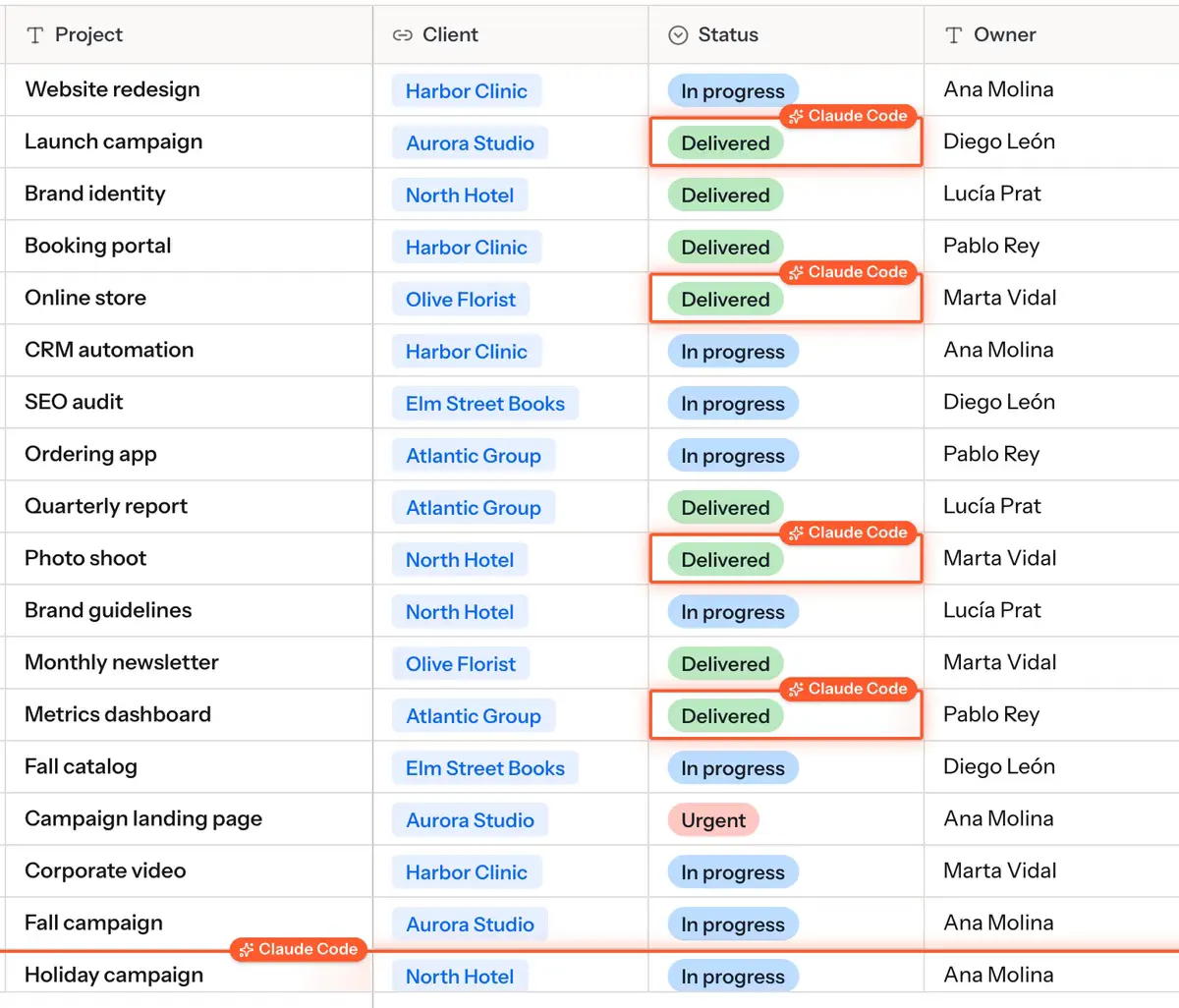The height and width of the screenshot is (1008, 1179).
Task: Change In progress status for Brand guidelines
Action: coord(733,612)
